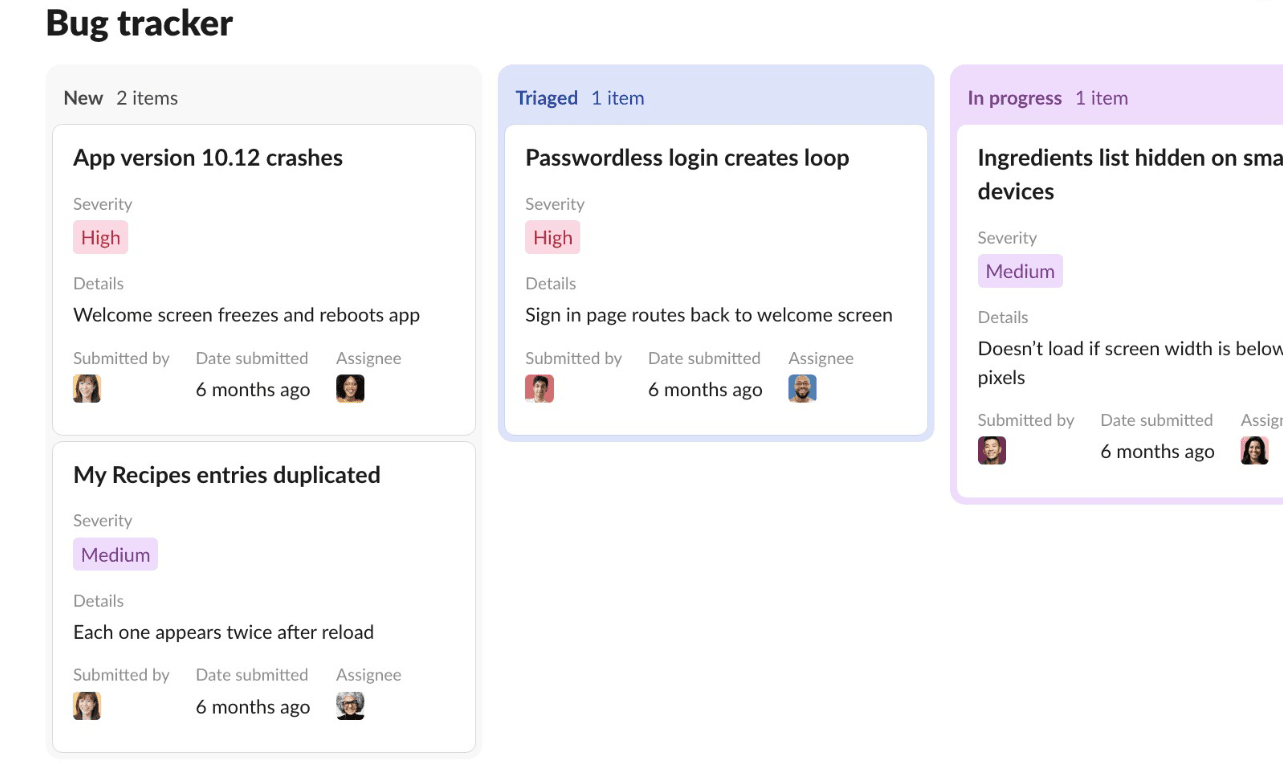Click the submitter avatar on the crash card
Image resolution: width=1283 pixels, height=762 pixels.
87,388
